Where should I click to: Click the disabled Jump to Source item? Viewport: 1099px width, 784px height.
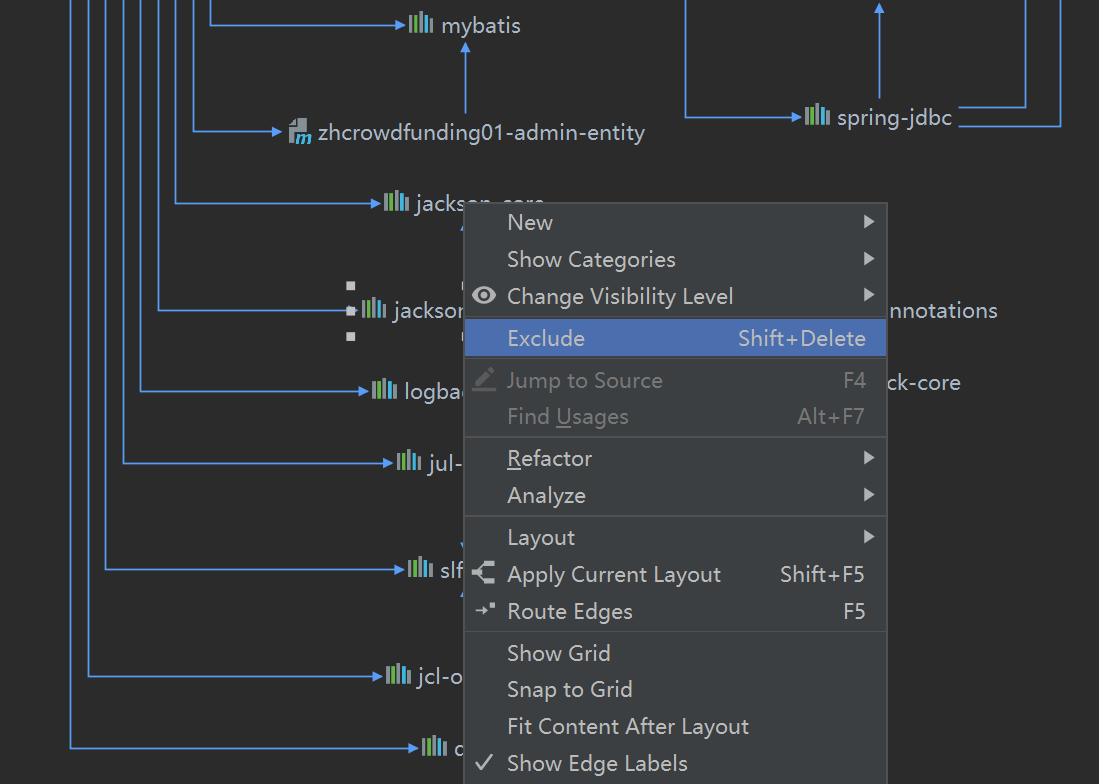[x=676, y=380]
